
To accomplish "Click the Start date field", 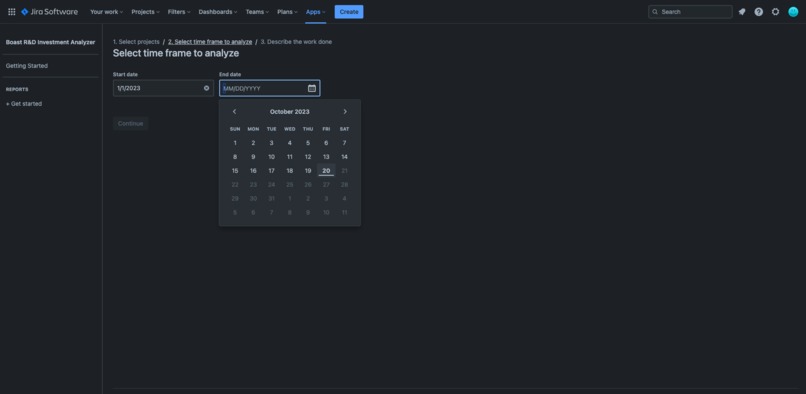I will [163, 88].
